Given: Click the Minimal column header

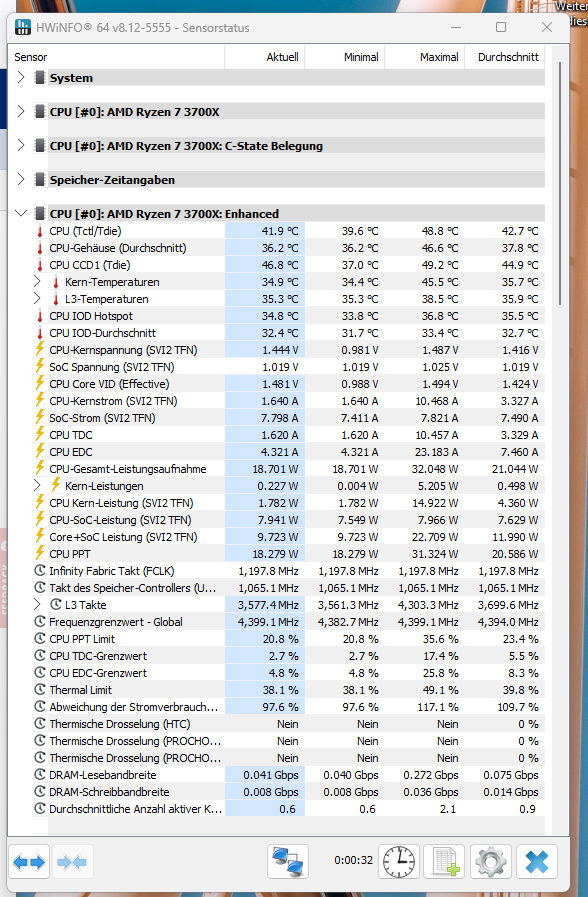Looking at the screenshot, I should click(x=345, y=57).
